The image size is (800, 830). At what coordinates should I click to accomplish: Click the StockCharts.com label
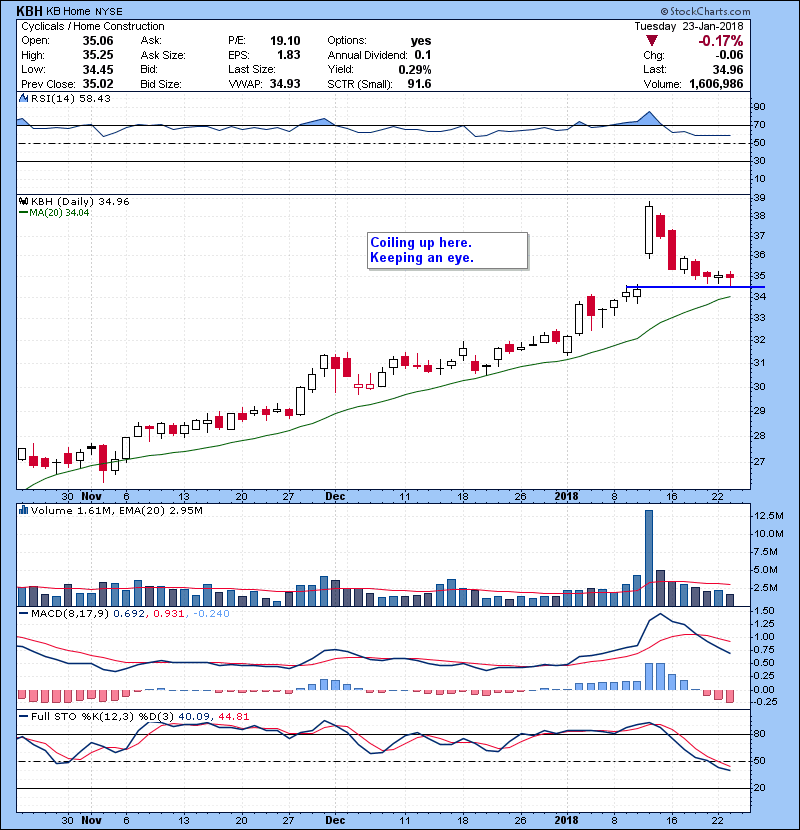[x=705, y=11]
